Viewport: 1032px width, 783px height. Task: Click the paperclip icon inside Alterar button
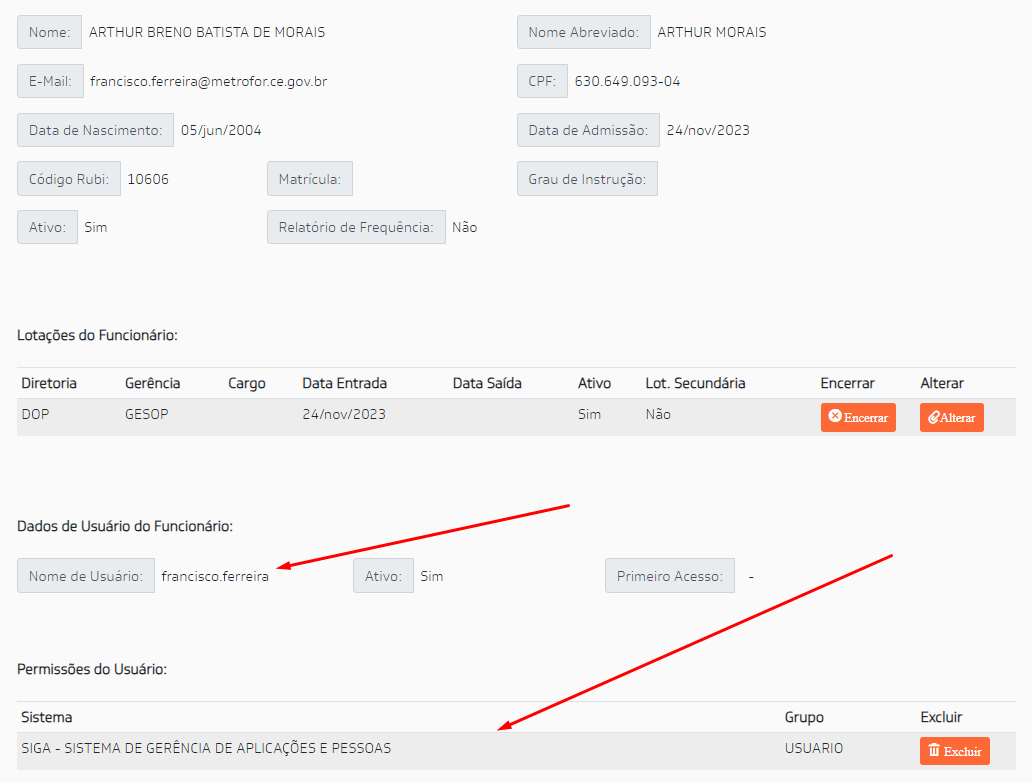pyautogui.click(x=933, y=417)
